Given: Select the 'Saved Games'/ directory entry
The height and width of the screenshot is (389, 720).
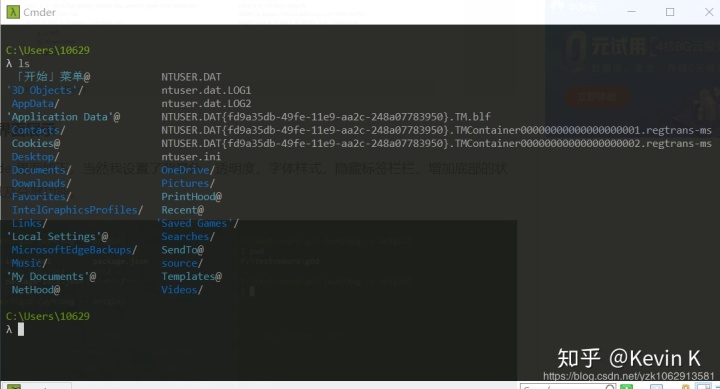Looking at the screenshot, I should [x=197, y=223].
